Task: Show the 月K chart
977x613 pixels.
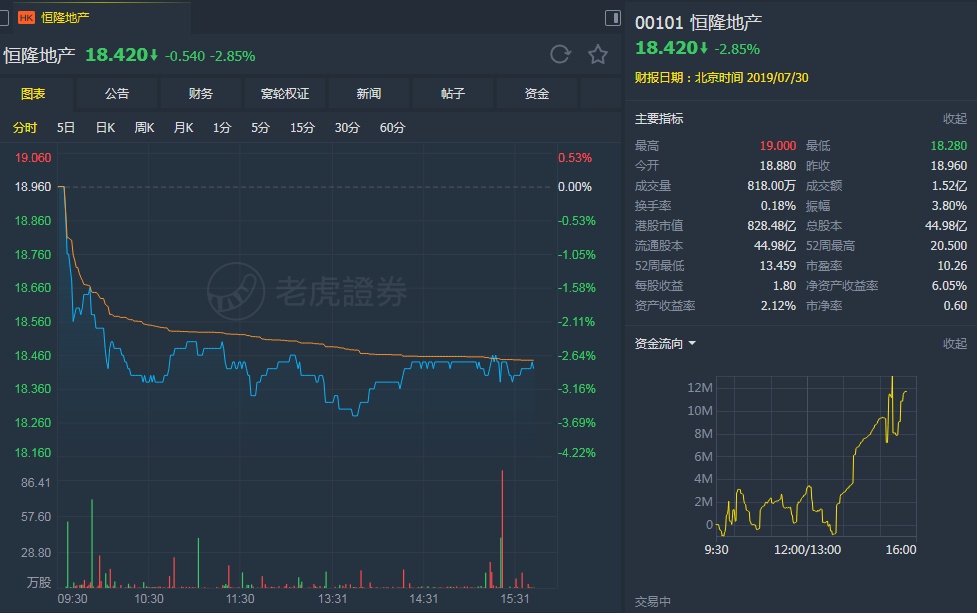Action: pyautogui.click(x=183, y=128)
